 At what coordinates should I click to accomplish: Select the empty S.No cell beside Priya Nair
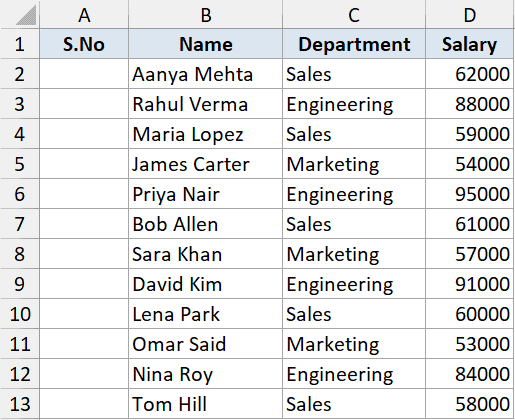[84, 194]
